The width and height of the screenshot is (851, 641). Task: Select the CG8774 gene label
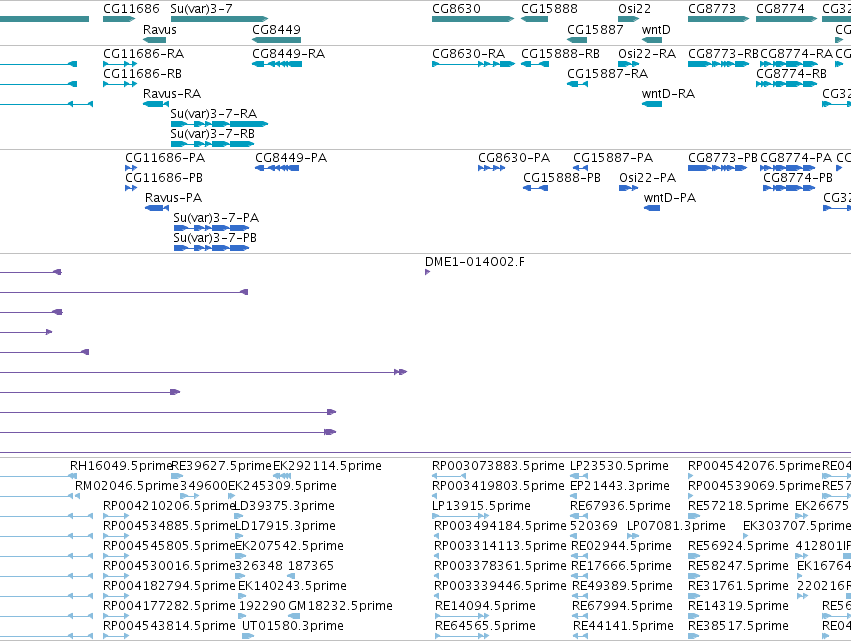click(780, 9)
